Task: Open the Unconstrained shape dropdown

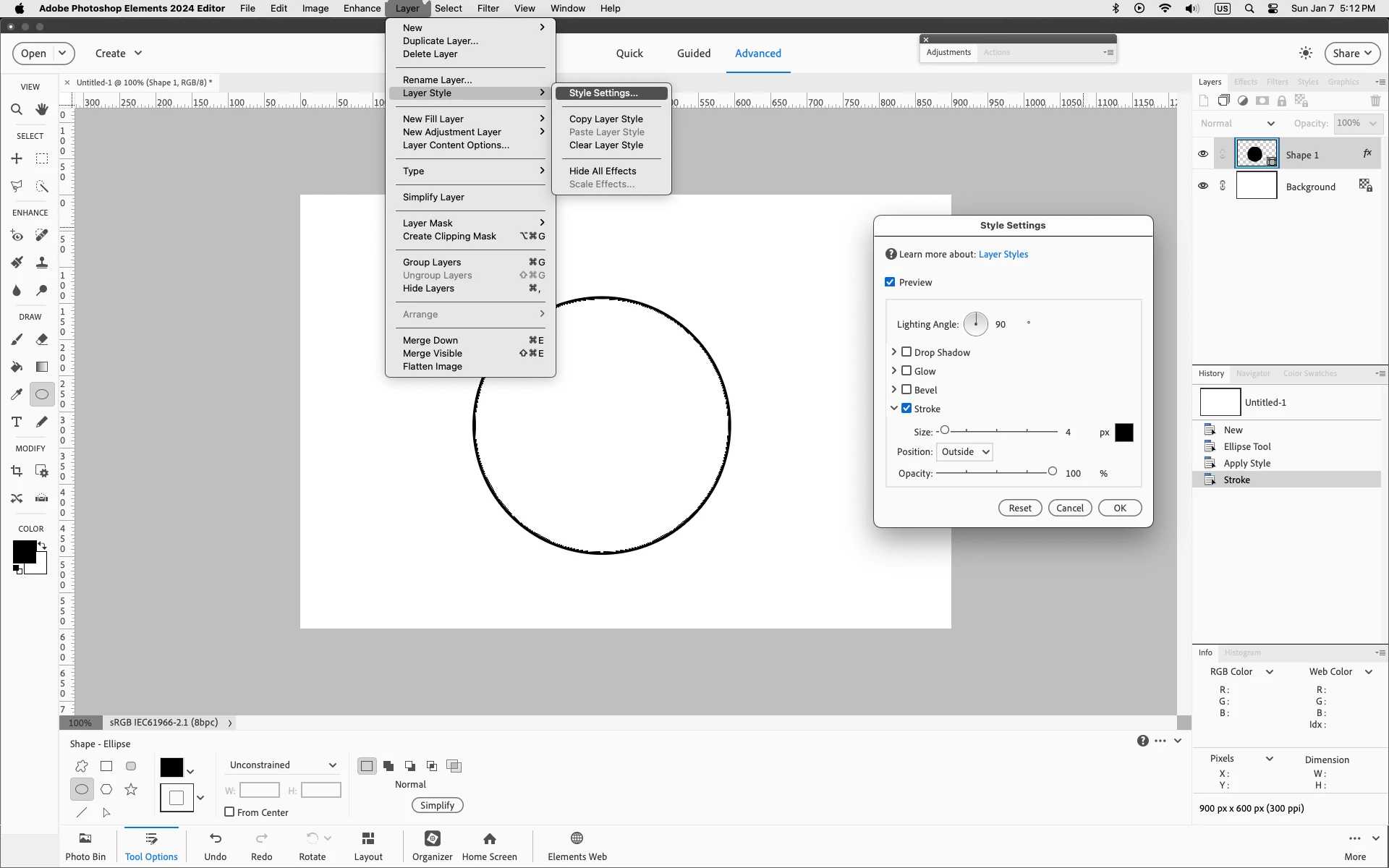Action: (x=282, y=765)
